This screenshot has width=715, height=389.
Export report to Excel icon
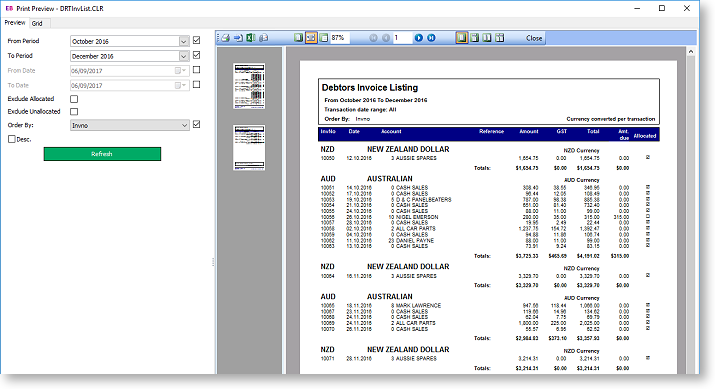[251, 38]
